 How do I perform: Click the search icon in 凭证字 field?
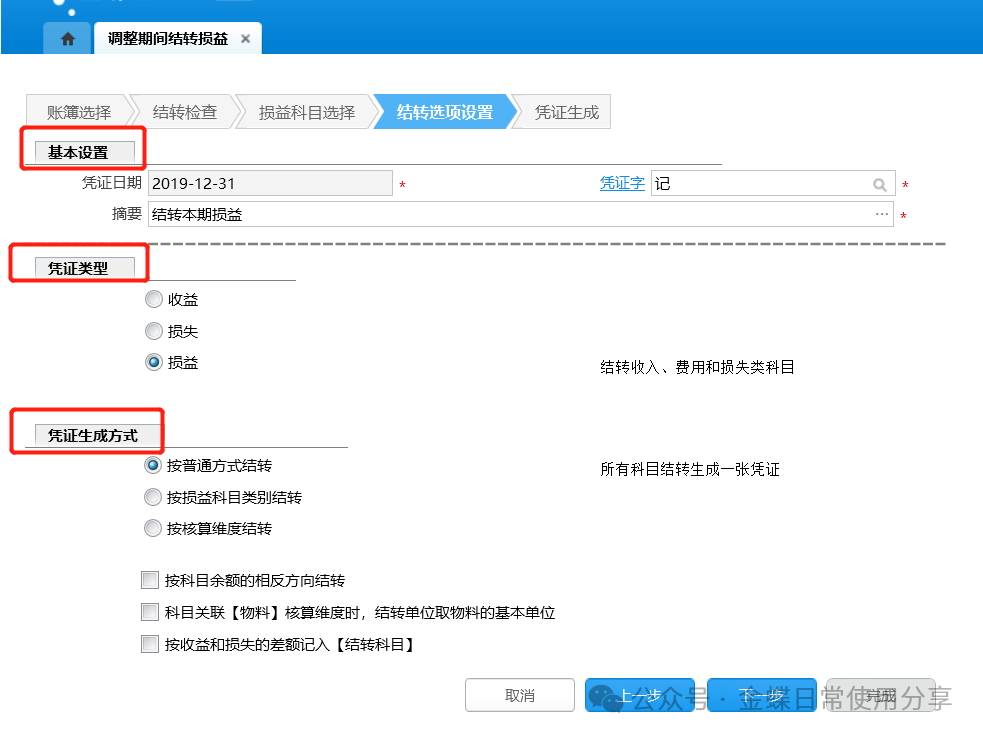(879, 185)
